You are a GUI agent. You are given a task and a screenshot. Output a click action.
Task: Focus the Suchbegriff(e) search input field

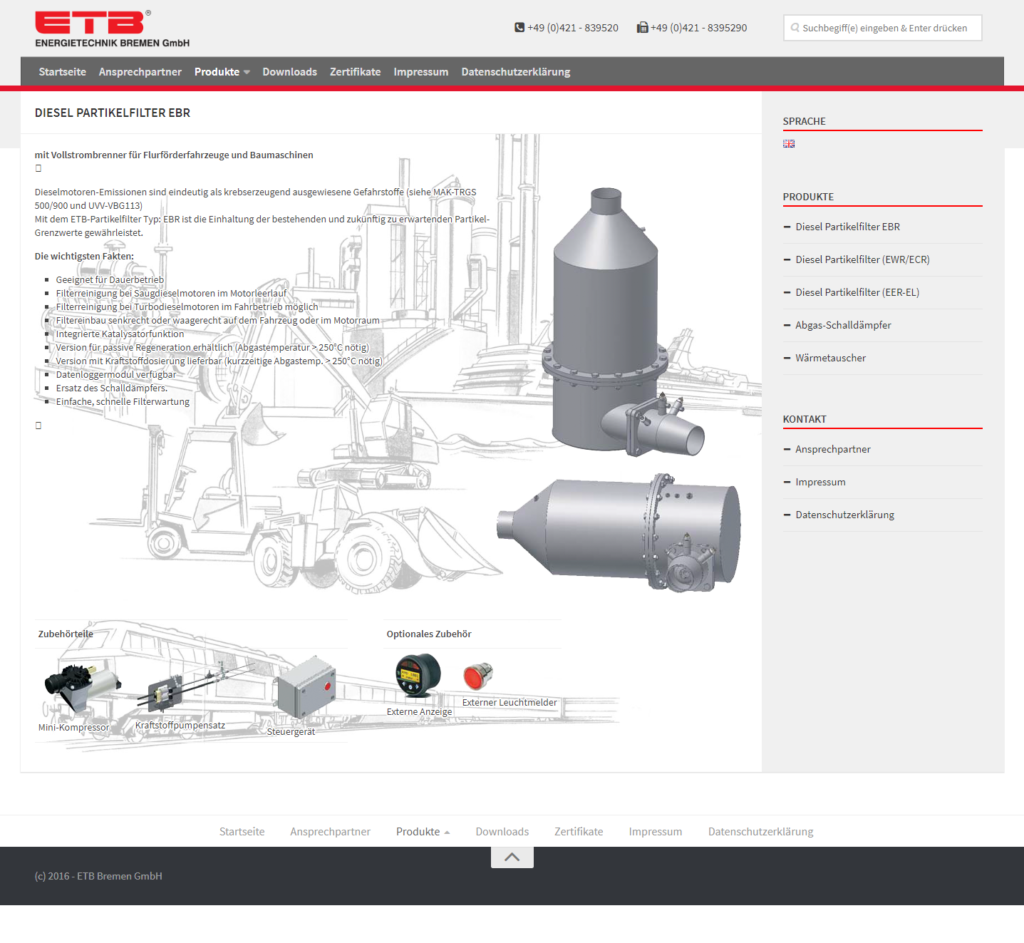[882, 28]
